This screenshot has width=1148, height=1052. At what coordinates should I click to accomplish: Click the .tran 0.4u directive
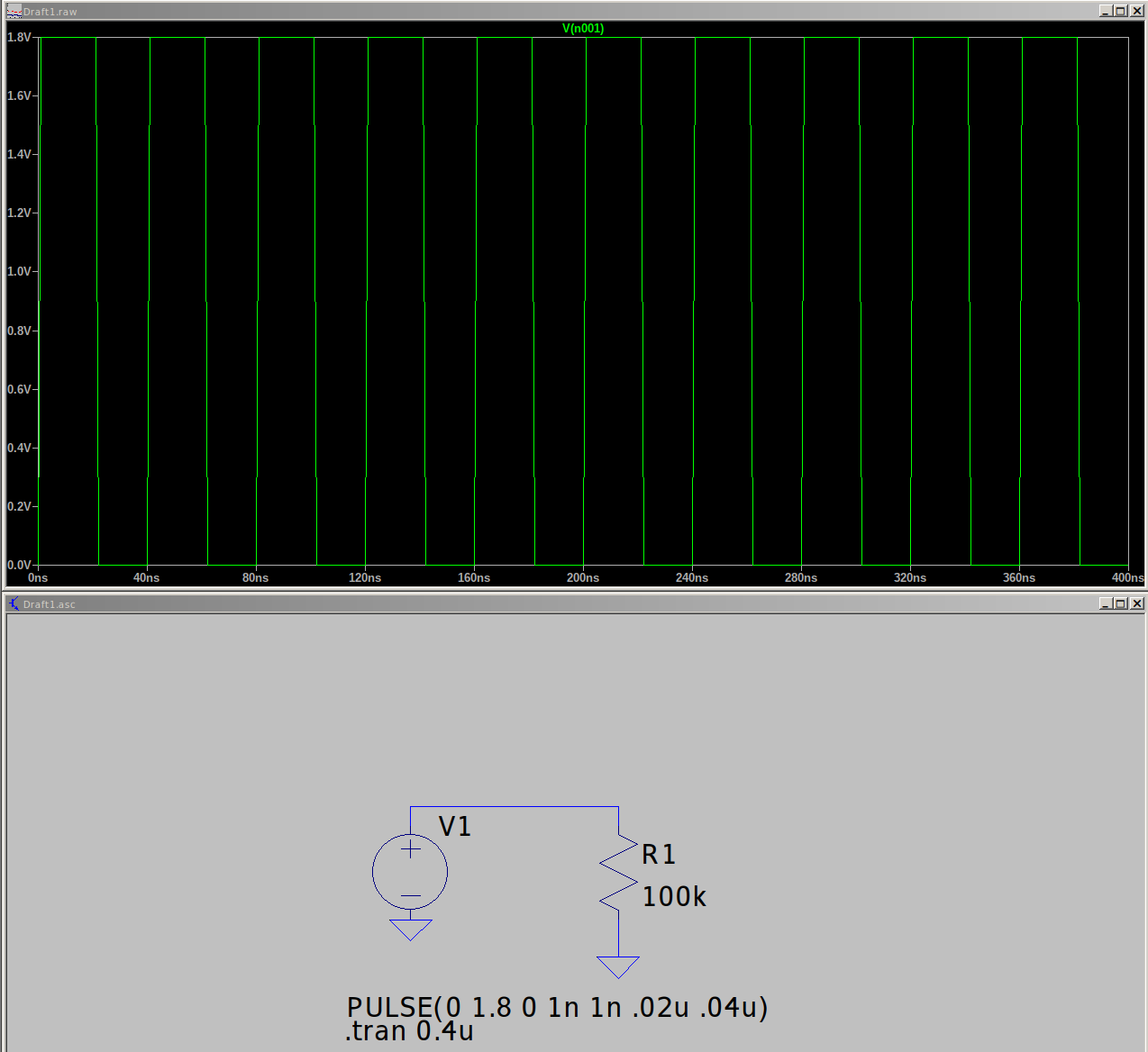click(410, 1032)
